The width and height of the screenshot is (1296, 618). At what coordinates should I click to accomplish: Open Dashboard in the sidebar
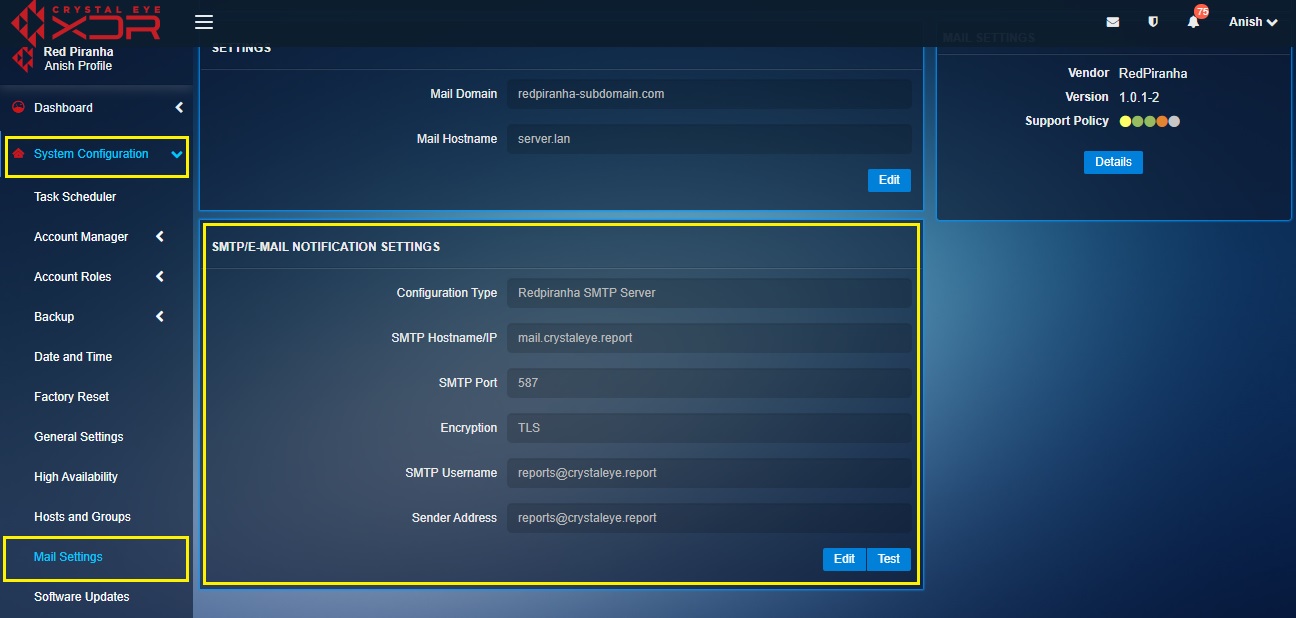(63, 108)
